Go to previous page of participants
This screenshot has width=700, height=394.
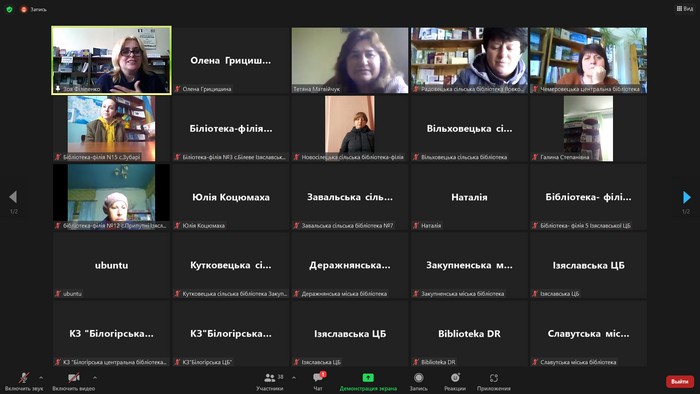[13, 197]
